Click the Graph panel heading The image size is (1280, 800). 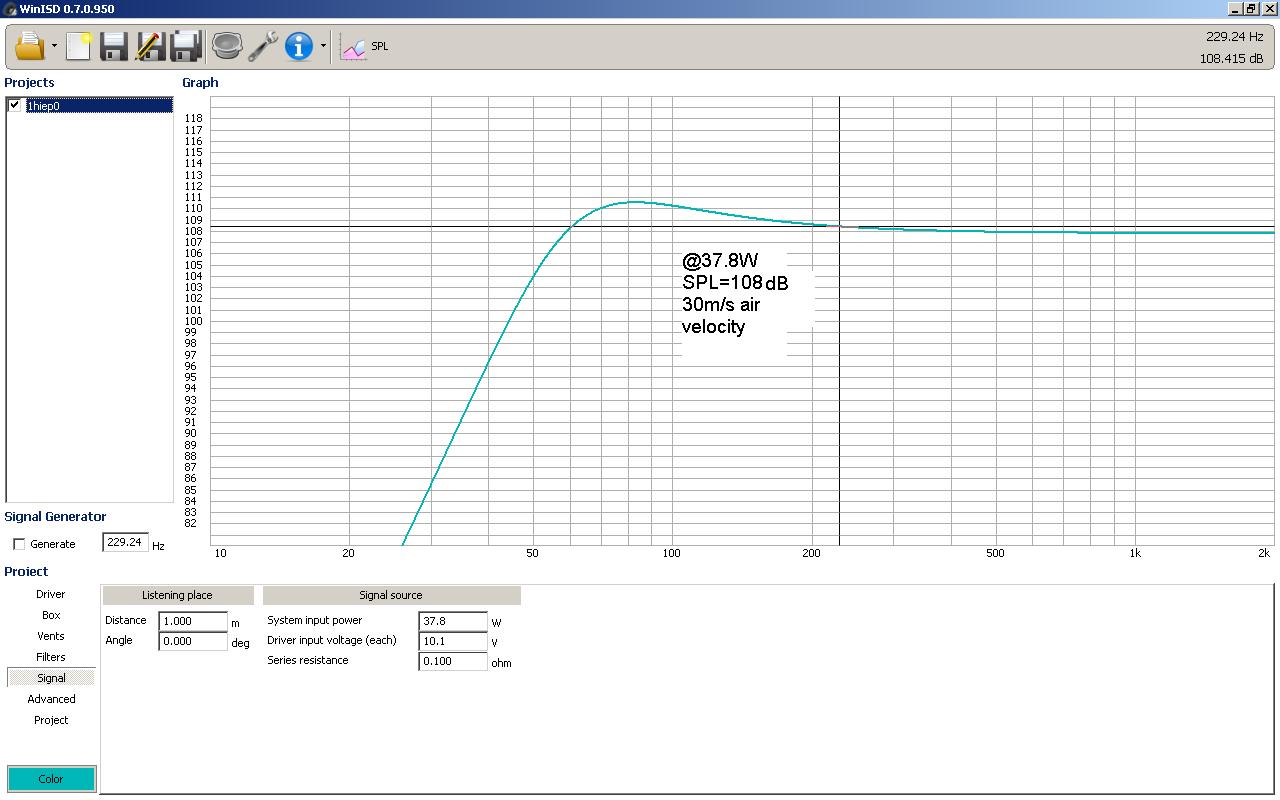tap(200, 83)
